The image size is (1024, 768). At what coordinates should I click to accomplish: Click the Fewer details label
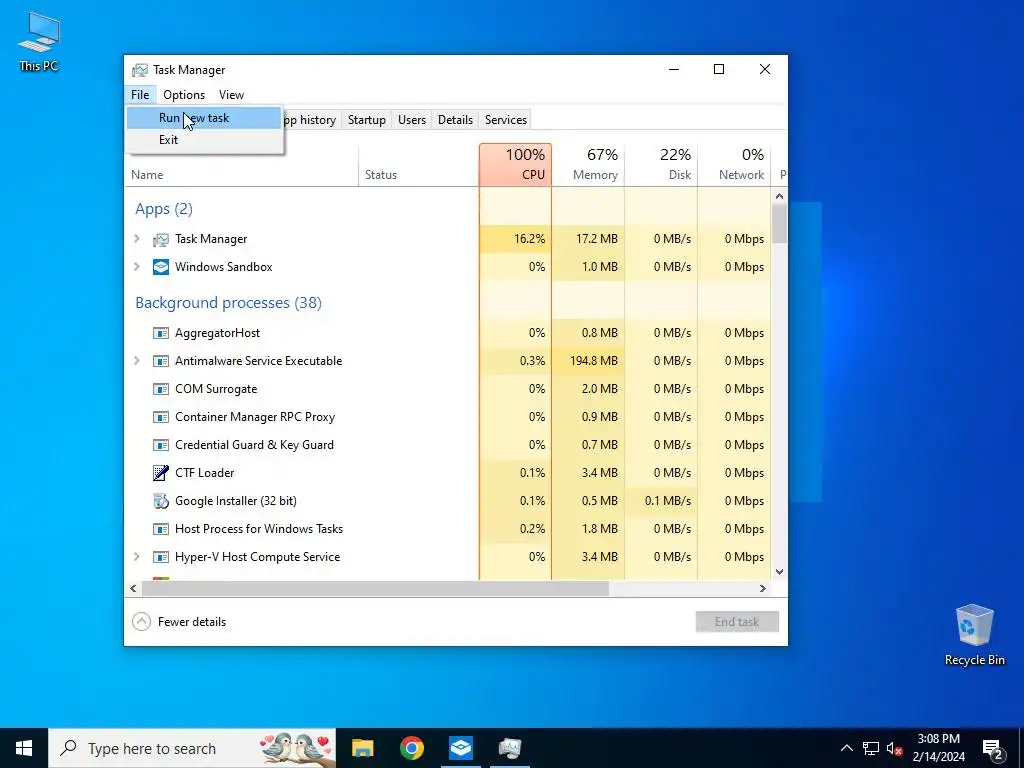[x=192, y=622]
